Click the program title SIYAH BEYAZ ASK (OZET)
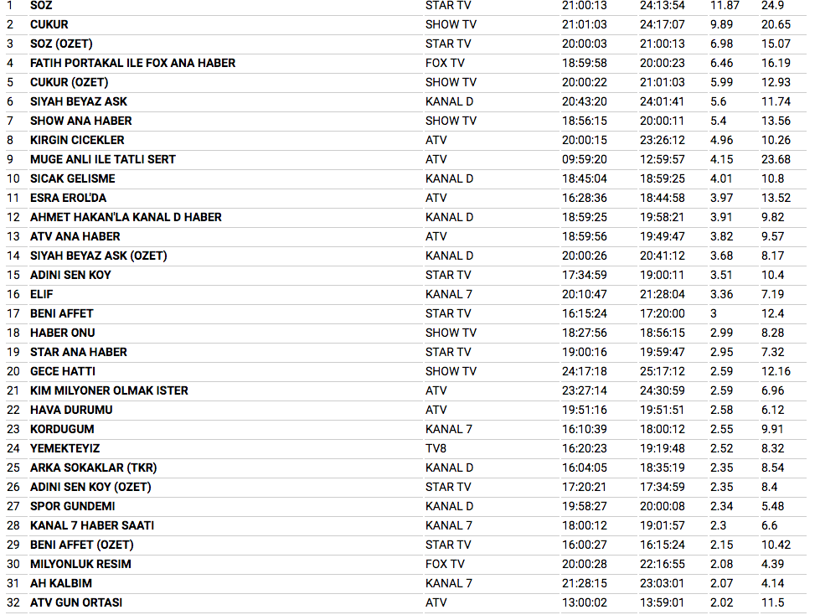The width and height of the screenshot is (820, 615). tap(98, 256)
